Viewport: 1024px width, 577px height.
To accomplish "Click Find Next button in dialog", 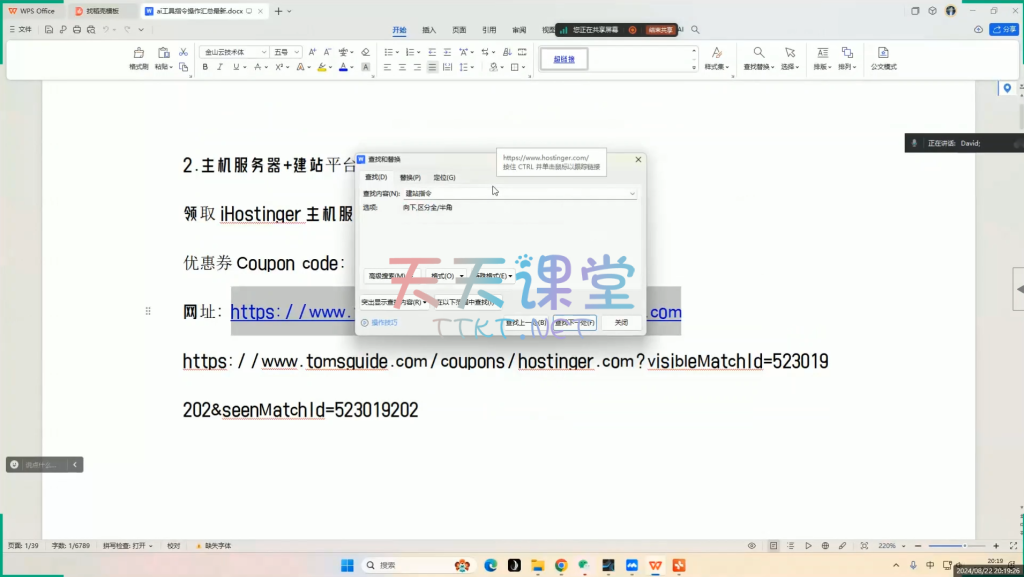I will (x=575, y=323).
